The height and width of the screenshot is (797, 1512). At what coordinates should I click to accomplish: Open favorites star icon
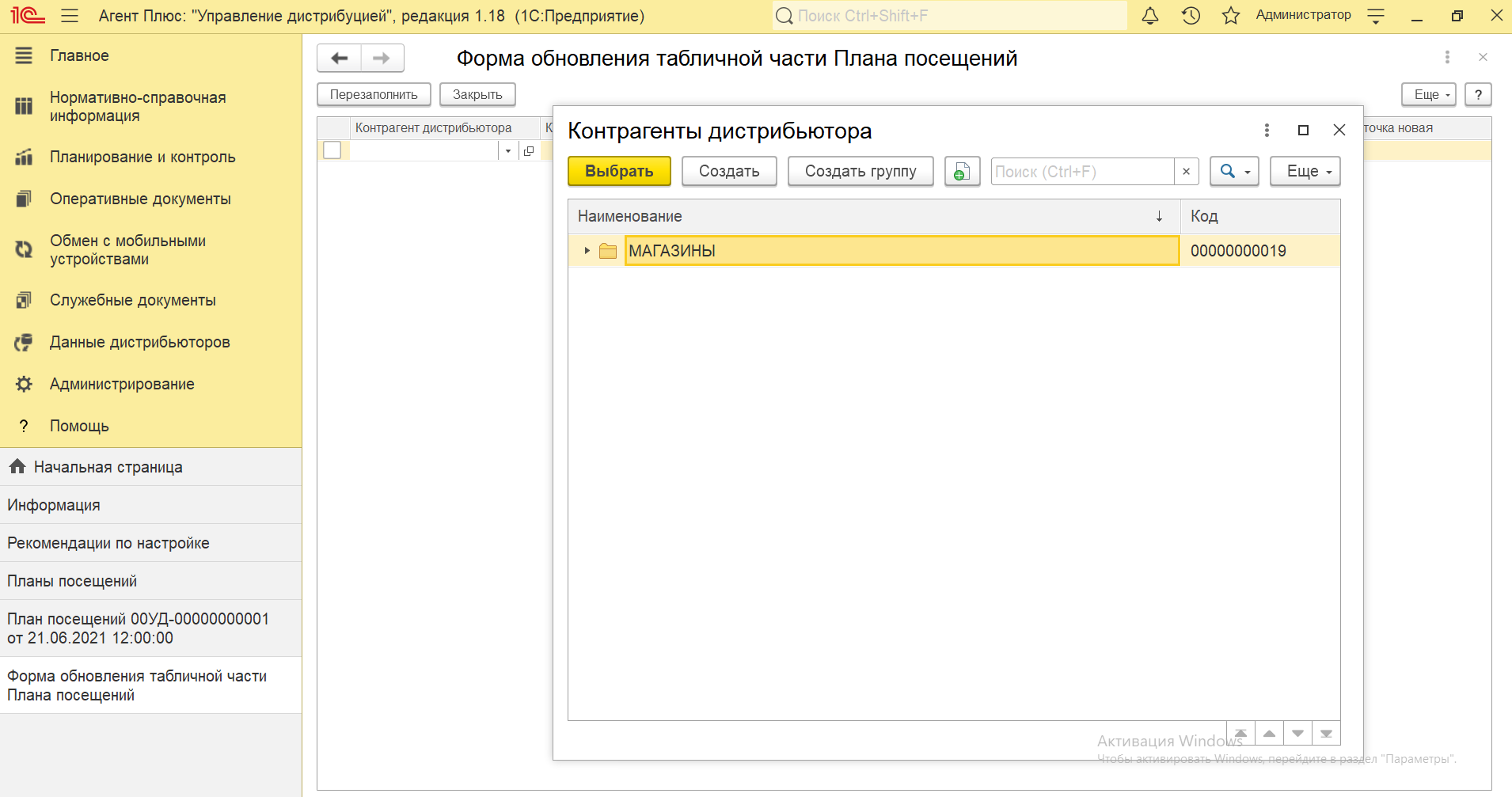(x=1231, y=15)
